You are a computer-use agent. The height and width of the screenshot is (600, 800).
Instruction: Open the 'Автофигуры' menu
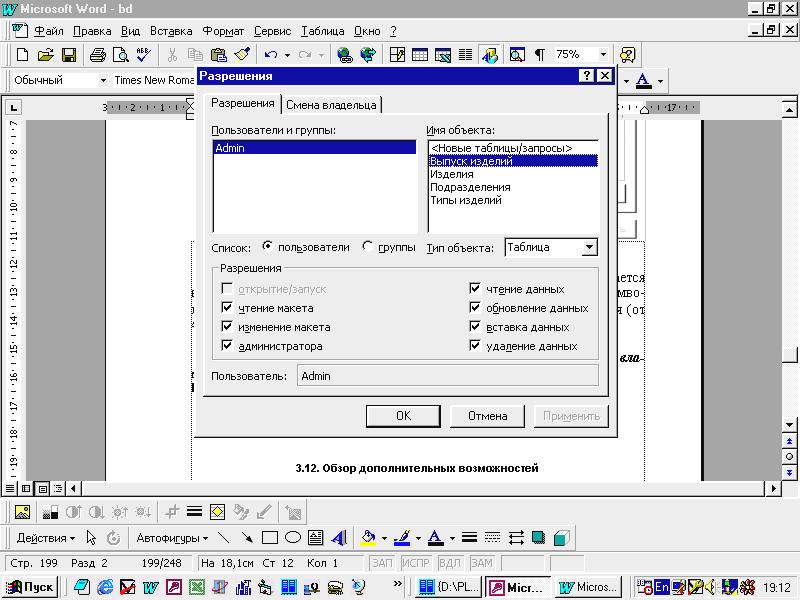tap(172, 538)
